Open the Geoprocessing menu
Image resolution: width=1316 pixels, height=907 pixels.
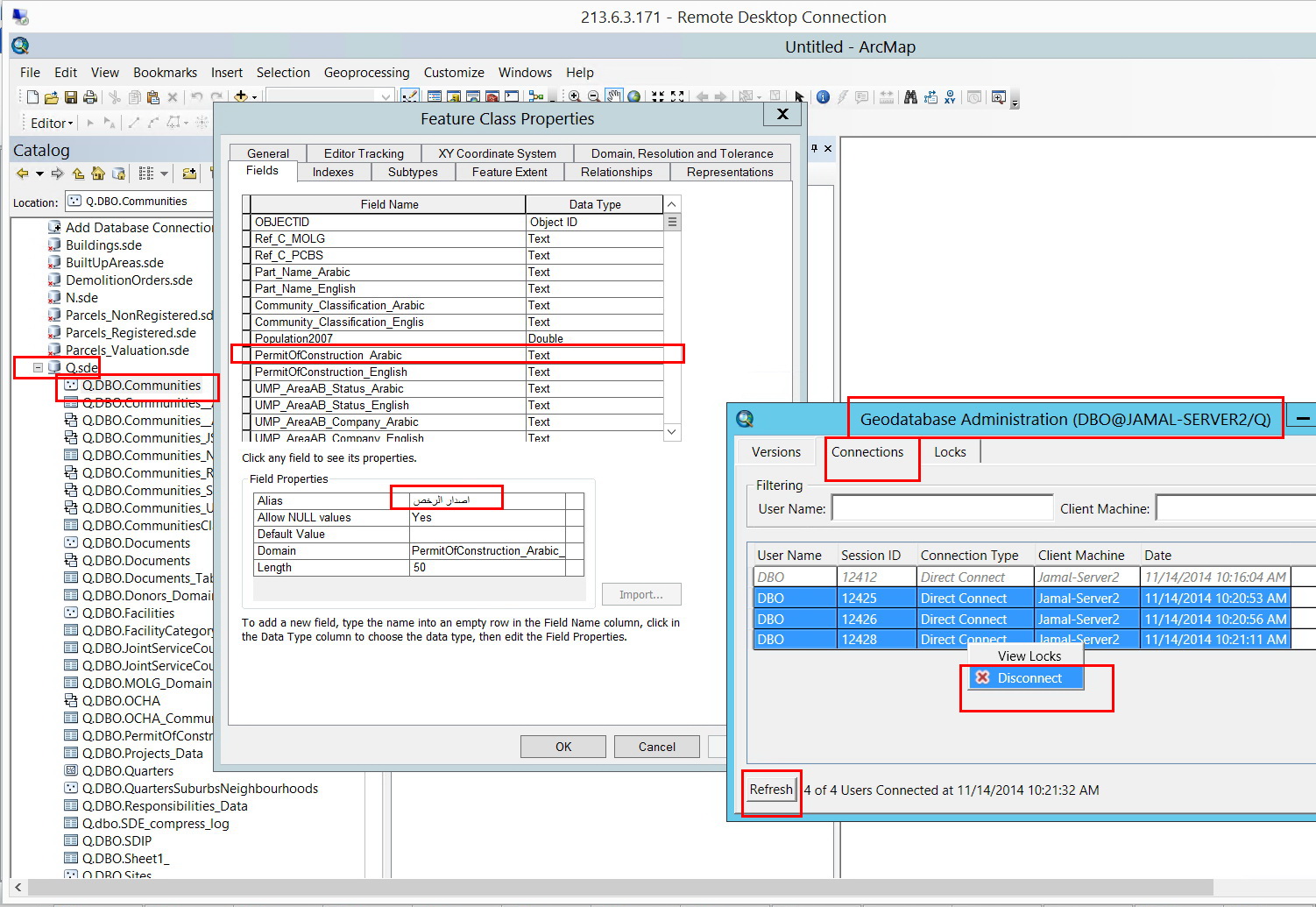(366, 73)
